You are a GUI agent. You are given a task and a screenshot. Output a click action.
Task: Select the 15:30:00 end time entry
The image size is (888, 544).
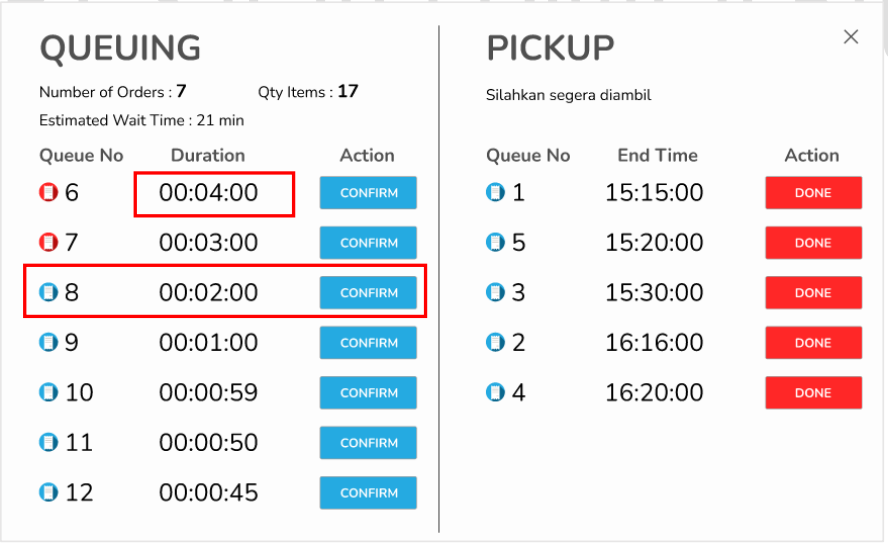click(654, 293)
